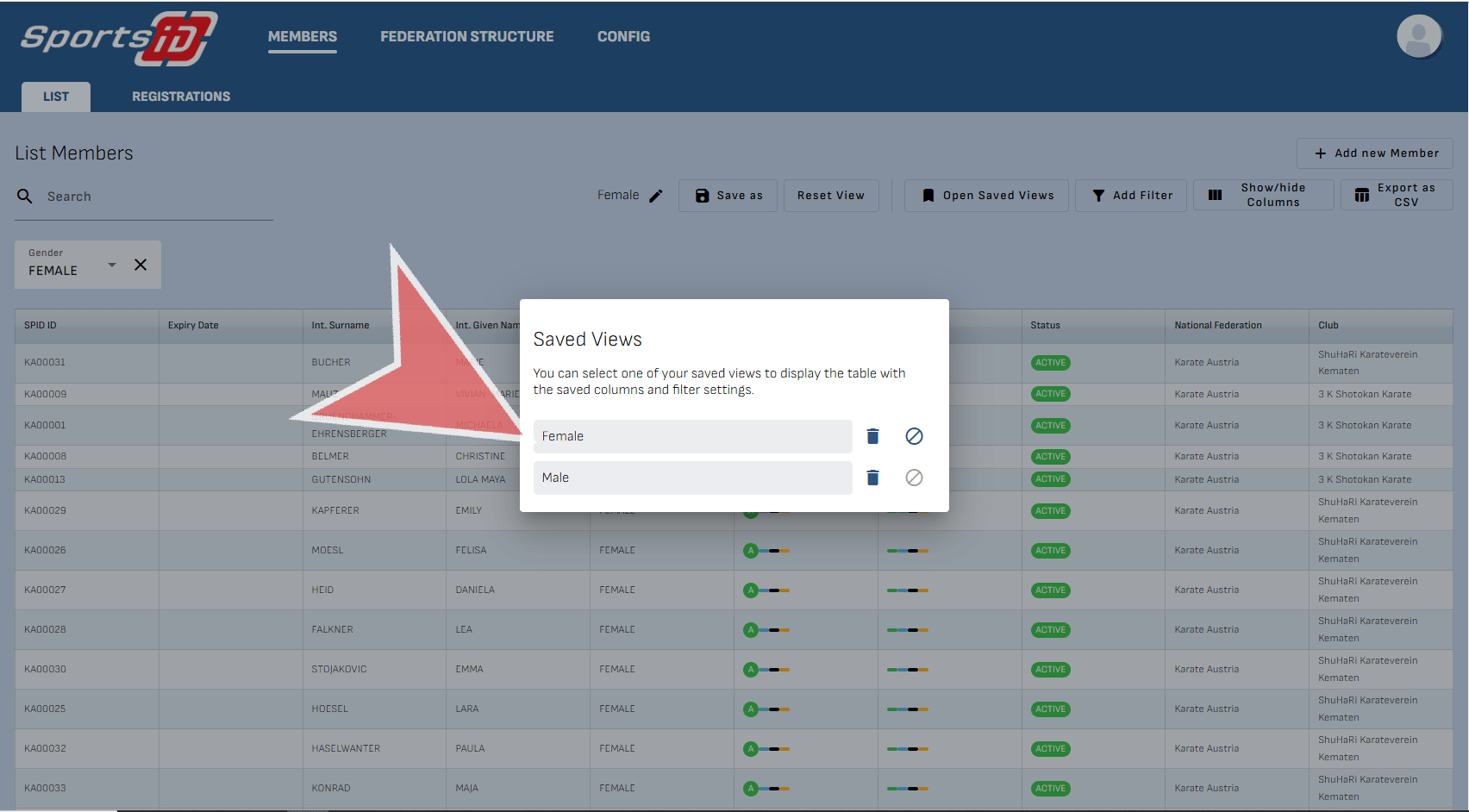Click the pencil icon to rename view
The width and height of the screenshot is (1469, 812).
tap(656, 196)
